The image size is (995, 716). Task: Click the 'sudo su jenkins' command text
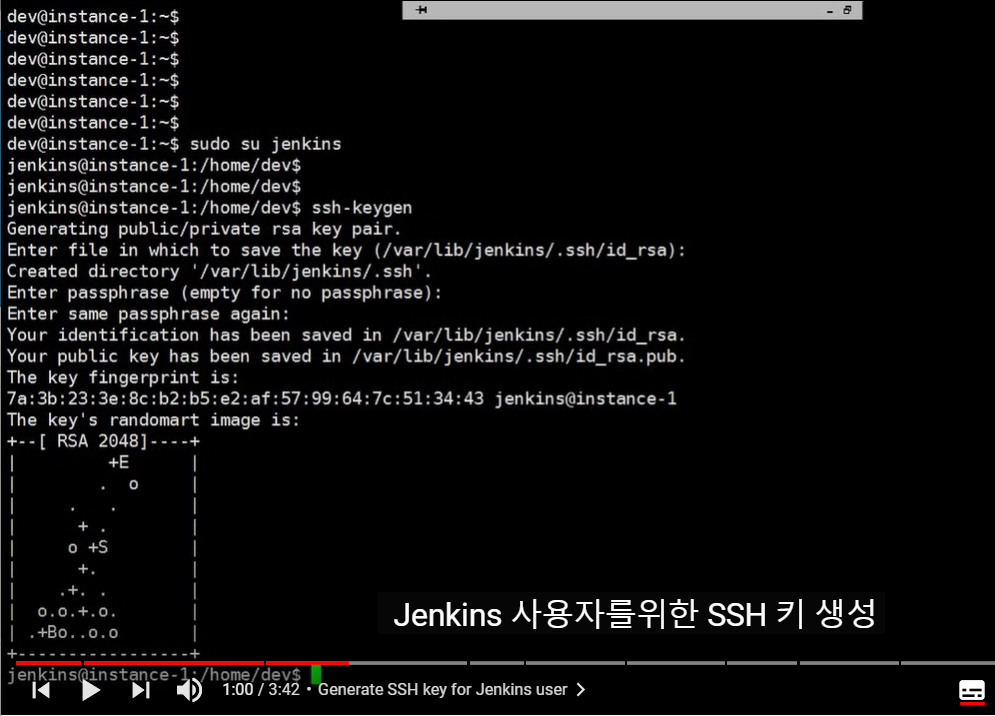(265, 144)
